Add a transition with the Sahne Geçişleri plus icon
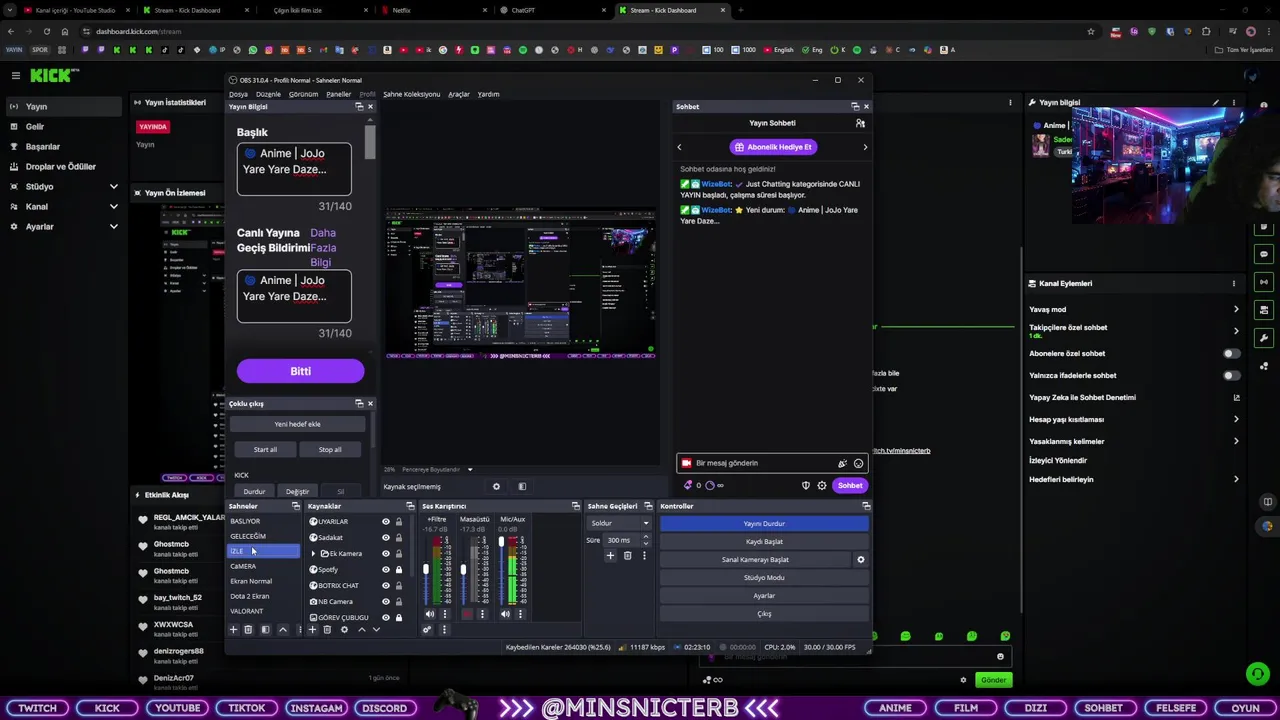The height and width of the screenshot is (720, 1280). [x=610, y=555]
